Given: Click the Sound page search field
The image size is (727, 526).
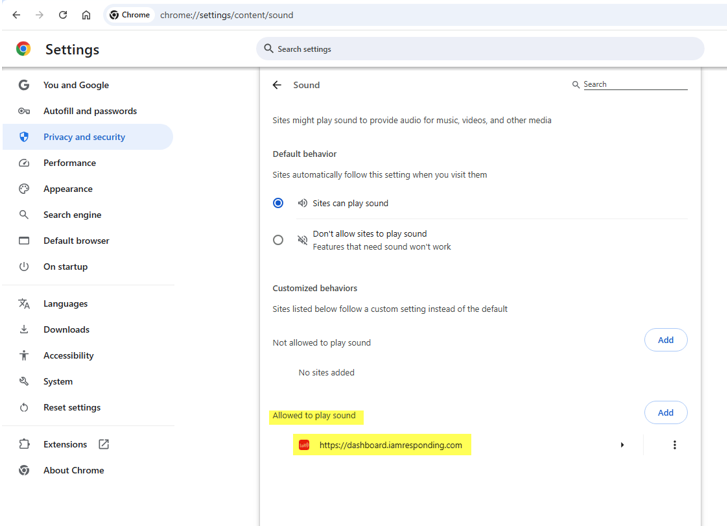Looking at the screenshot, I should click(635, 84).
